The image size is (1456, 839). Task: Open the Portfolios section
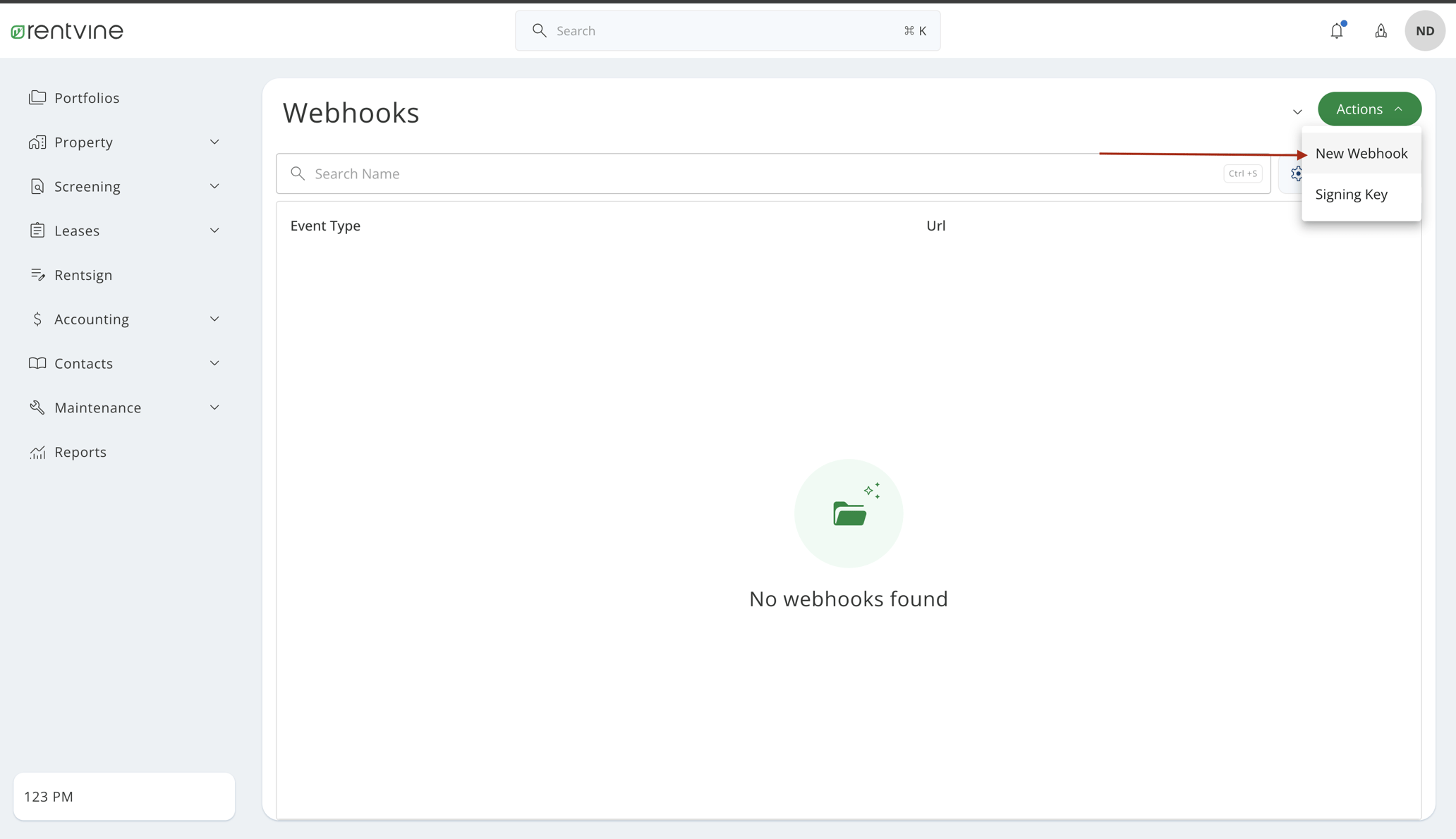[87, 97]
